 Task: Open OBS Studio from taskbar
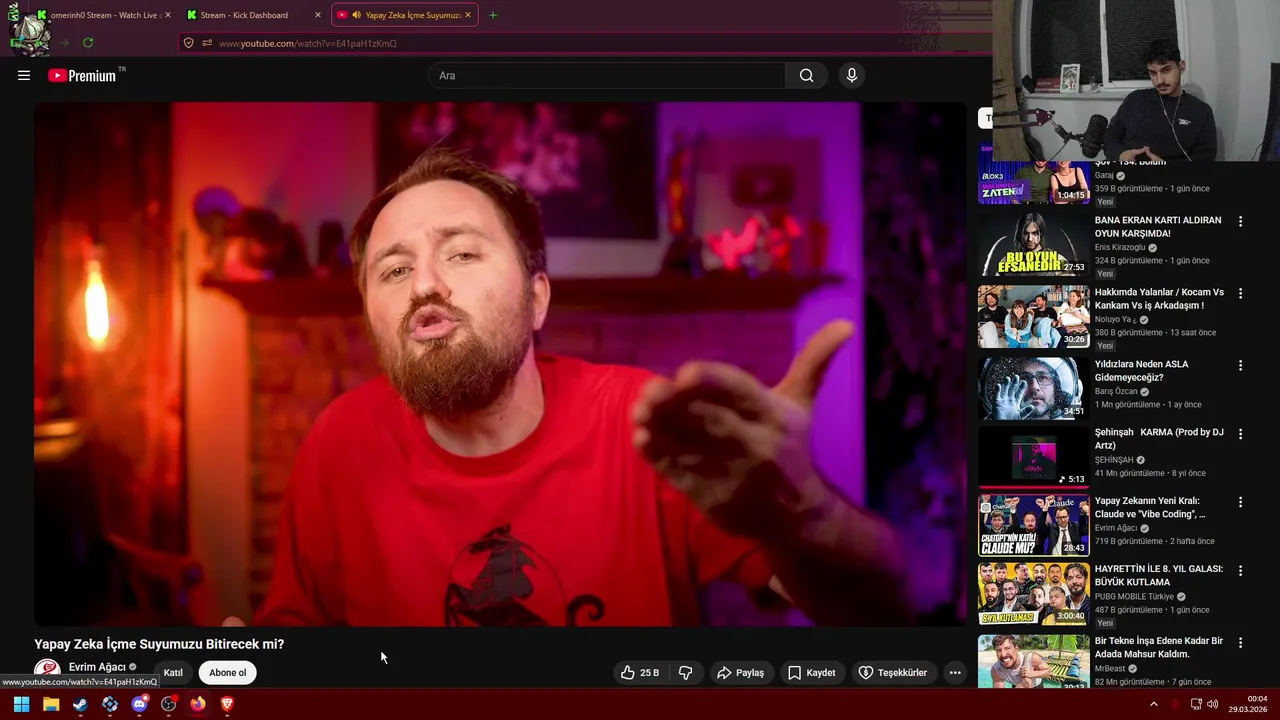tap(168, 704)
